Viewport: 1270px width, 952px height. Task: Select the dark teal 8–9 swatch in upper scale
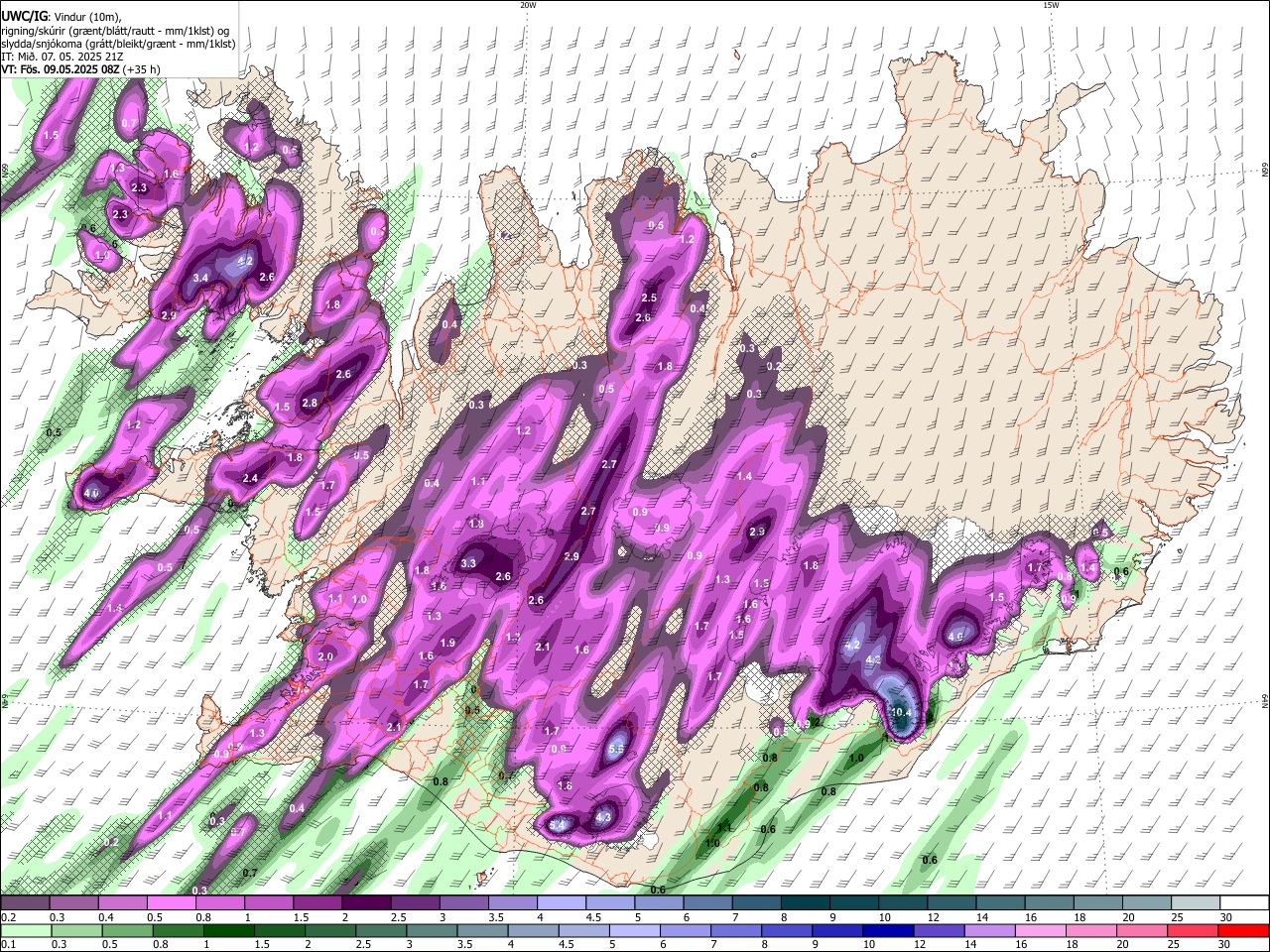point(805,903)
